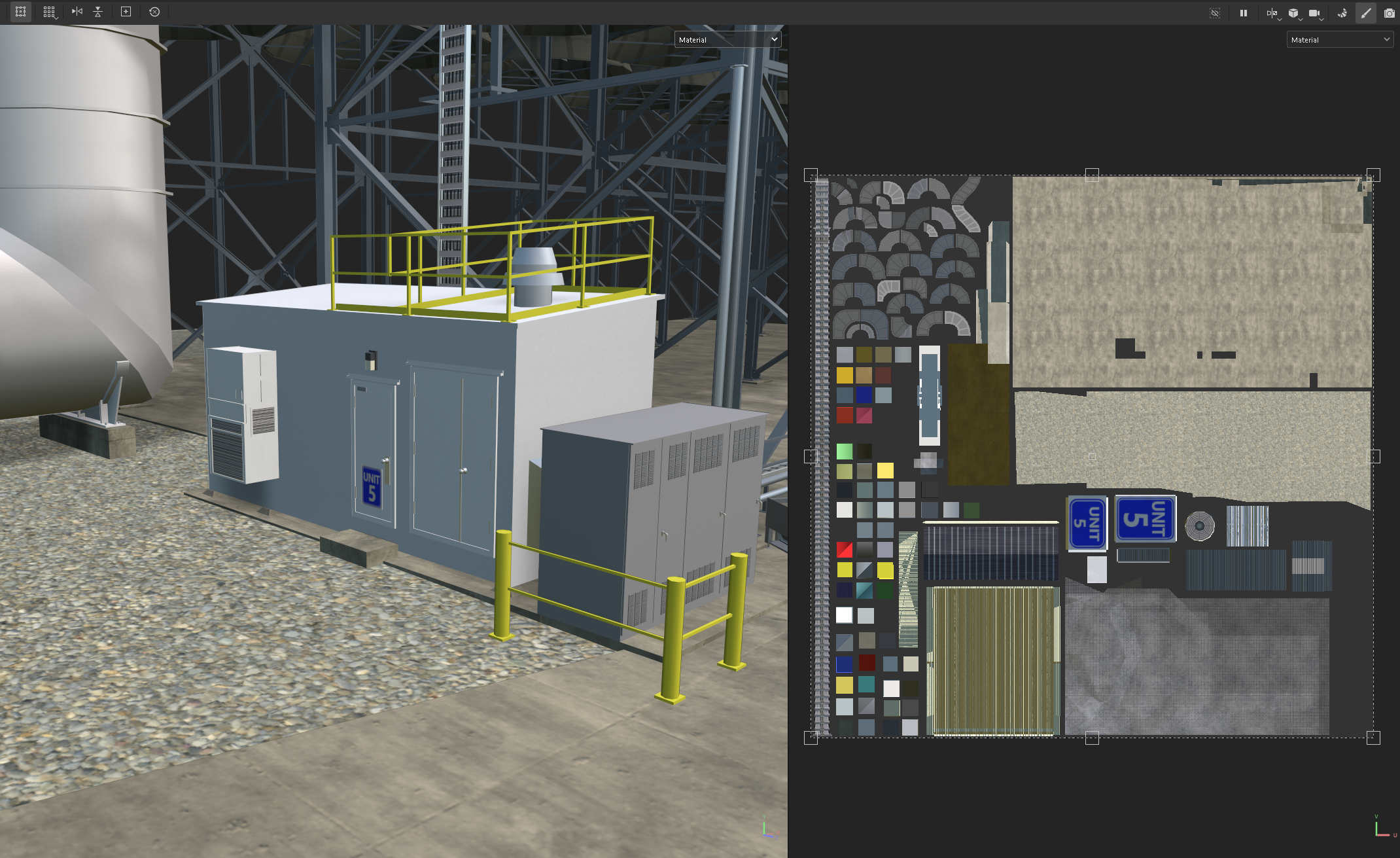Activate the paint brush tool

(x=1365, y=12)
